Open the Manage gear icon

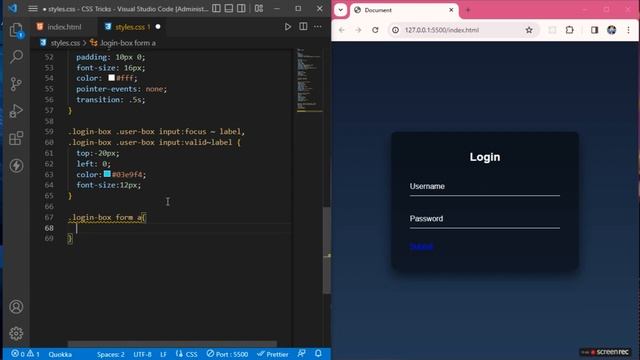[x=16, y=333]
